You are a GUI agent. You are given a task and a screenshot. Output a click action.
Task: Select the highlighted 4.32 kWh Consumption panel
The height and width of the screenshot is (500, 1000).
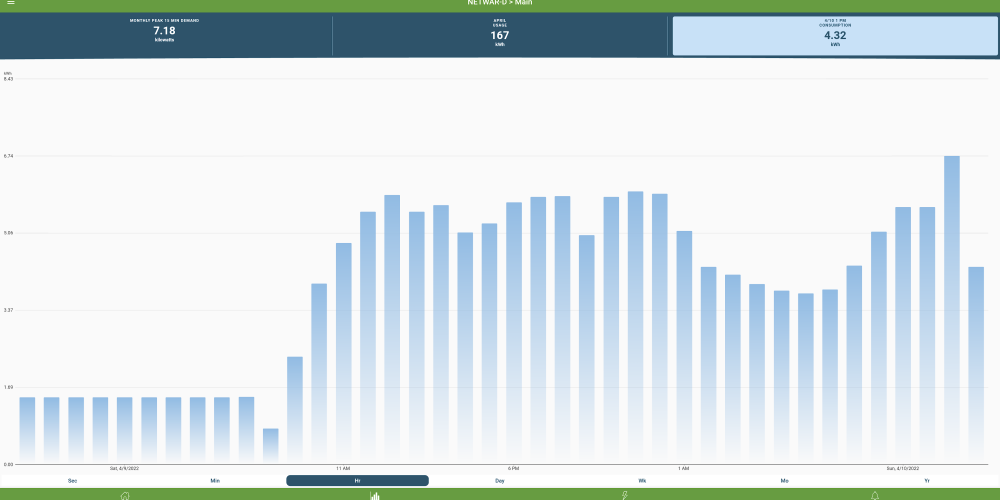[x=835, y=35]
